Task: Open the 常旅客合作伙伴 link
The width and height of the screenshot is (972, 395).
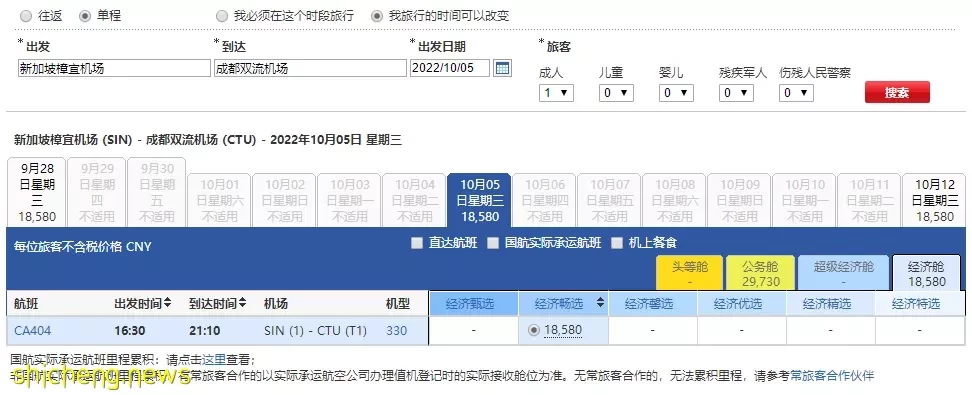Action: (833, 375)
